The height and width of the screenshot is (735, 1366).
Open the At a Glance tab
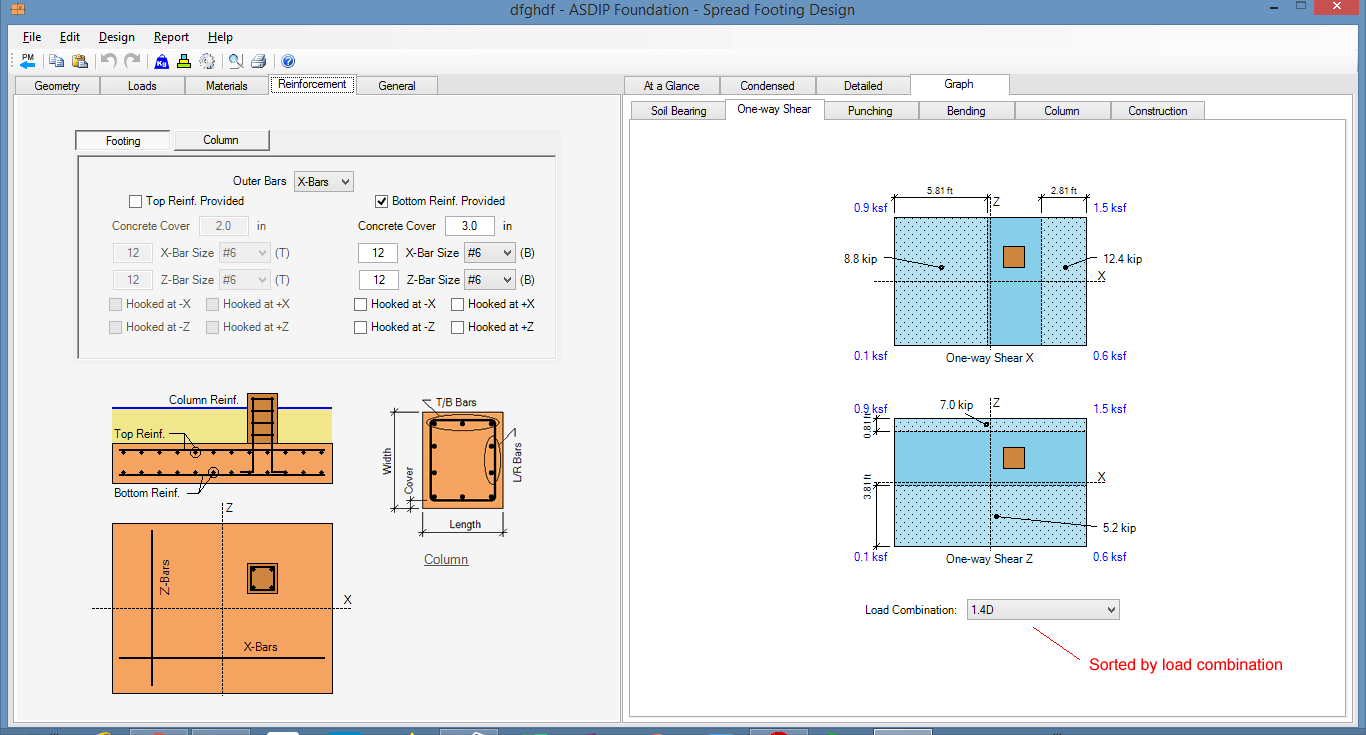click(x=672, y=86)
